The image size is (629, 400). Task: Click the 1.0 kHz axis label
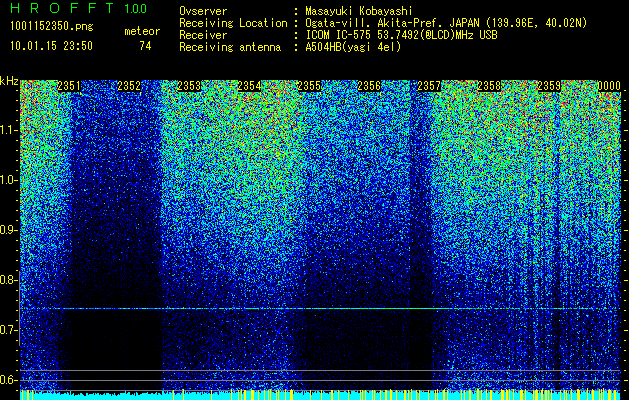coord(9,180)
